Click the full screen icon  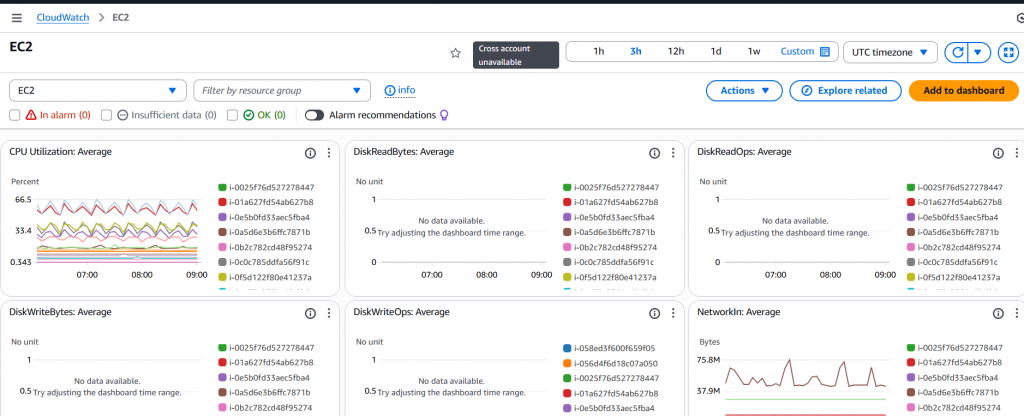pos(1007,52)
